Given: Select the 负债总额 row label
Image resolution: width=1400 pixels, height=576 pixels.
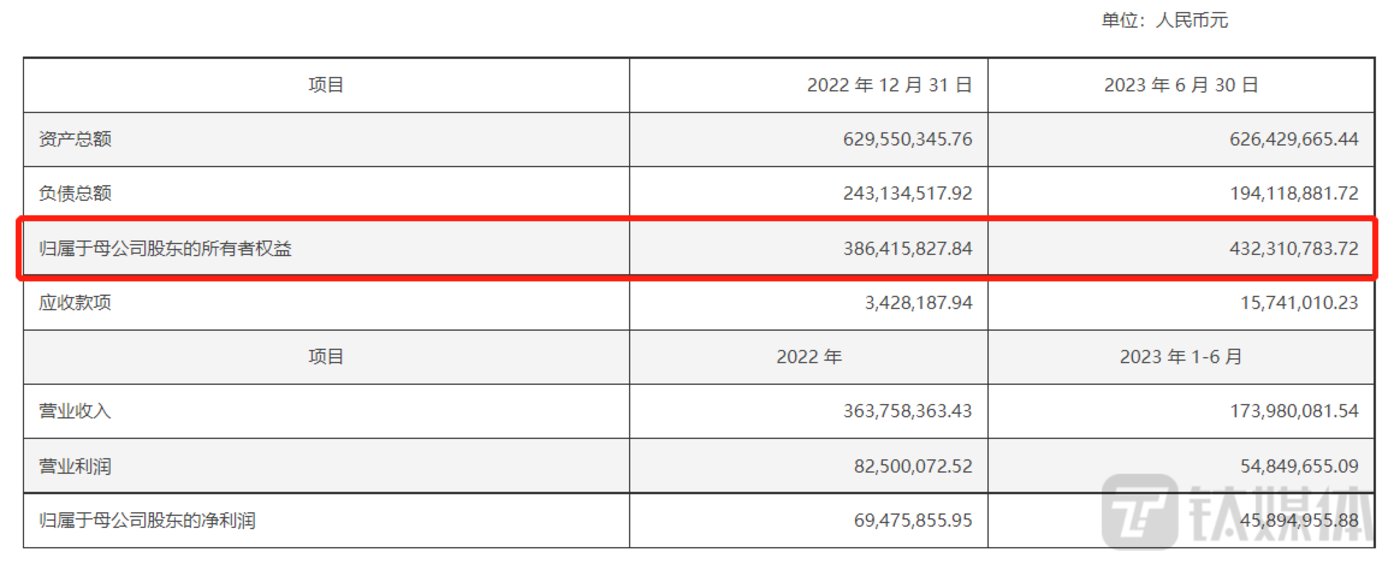Looking at the screenshot, I should pyautogui.click(x=75, y=193).
